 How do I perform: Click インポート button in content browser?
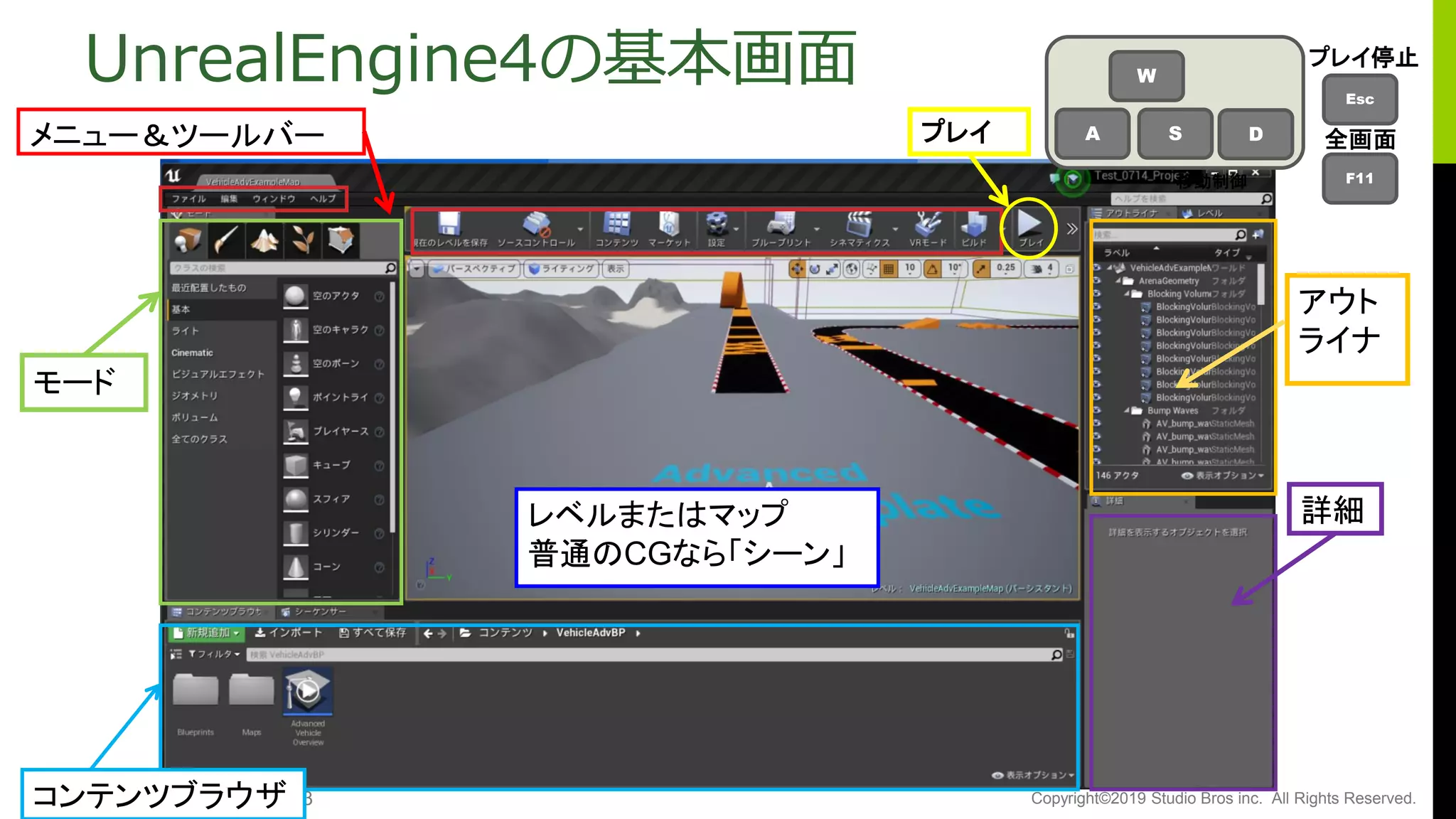[x=289, y=633]
